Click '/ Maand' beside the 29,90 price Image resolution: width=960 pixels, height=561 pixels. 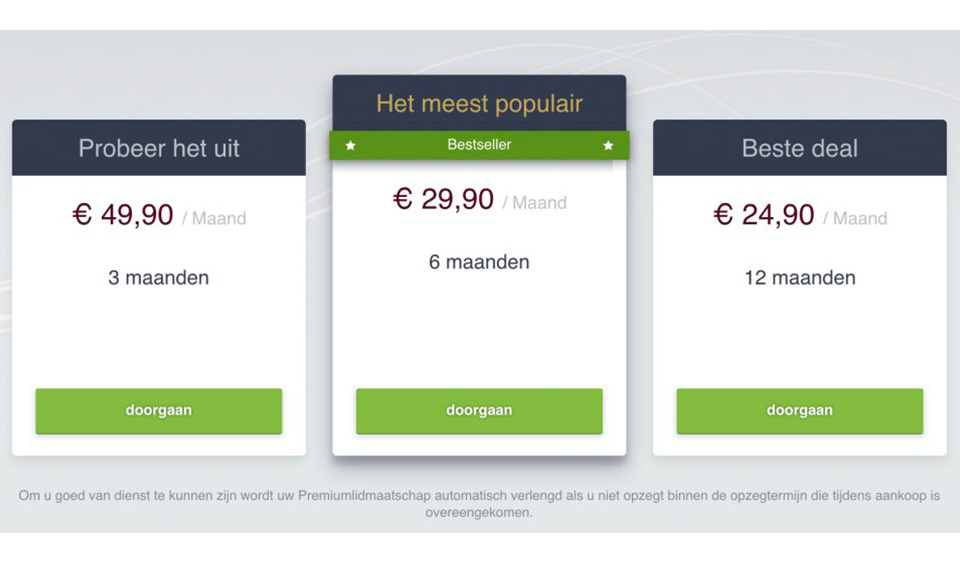pyautogui.click(x=535, y=203)
